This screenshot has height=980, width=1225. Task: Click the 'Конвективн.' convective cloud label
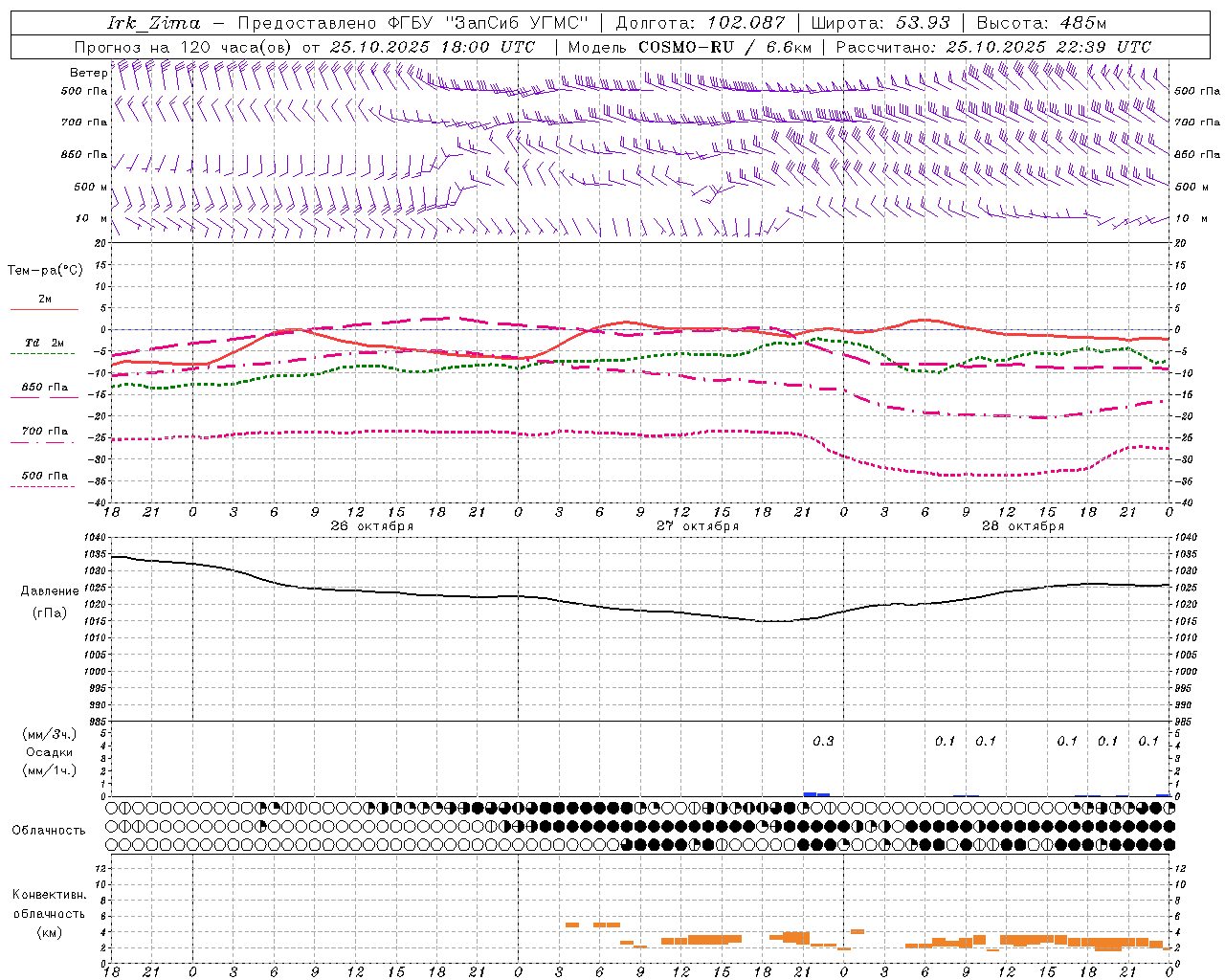(x=49, y=896)
